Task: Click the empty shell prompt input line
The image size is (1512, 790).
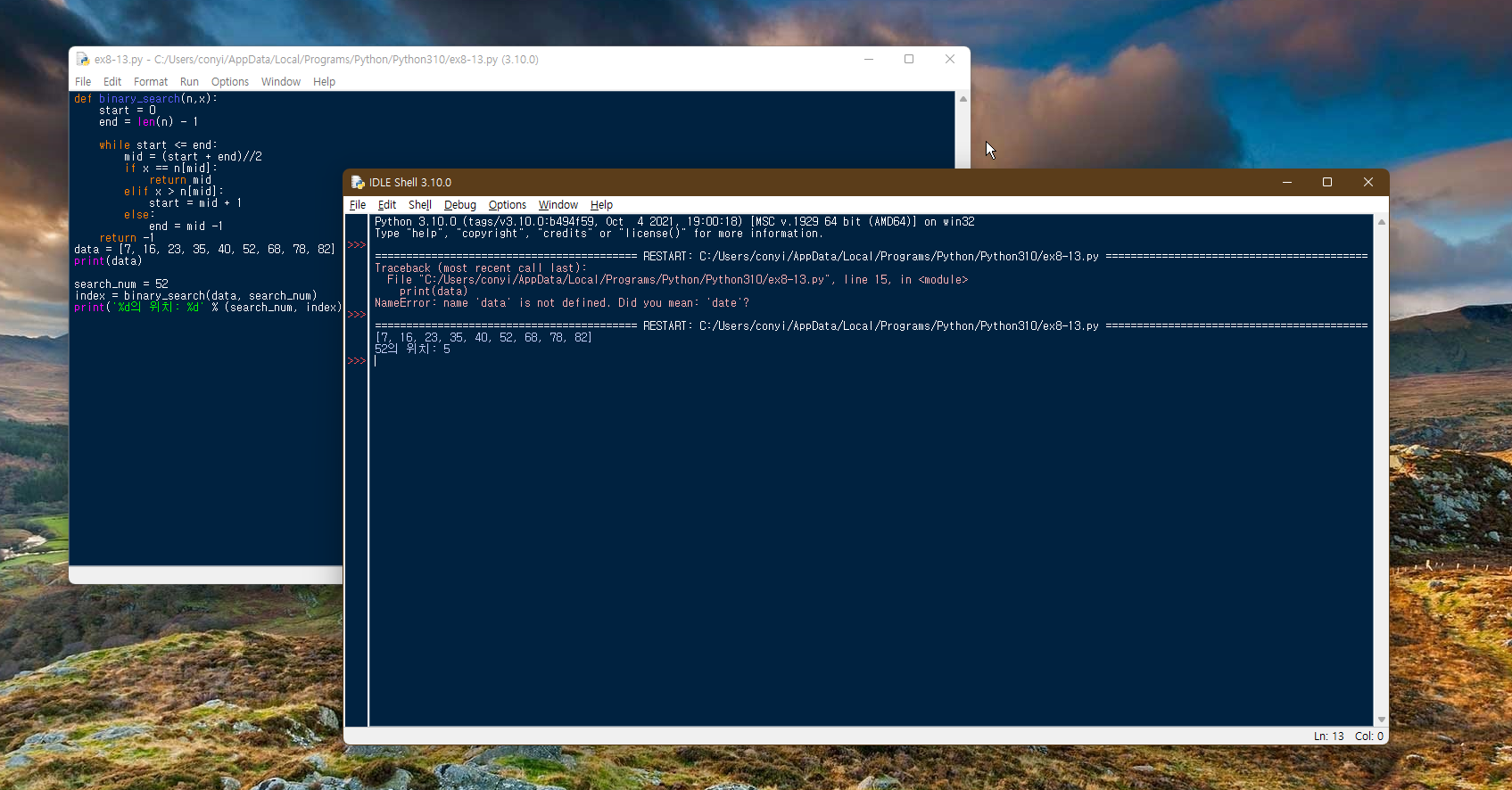Action: click(871, 361)
